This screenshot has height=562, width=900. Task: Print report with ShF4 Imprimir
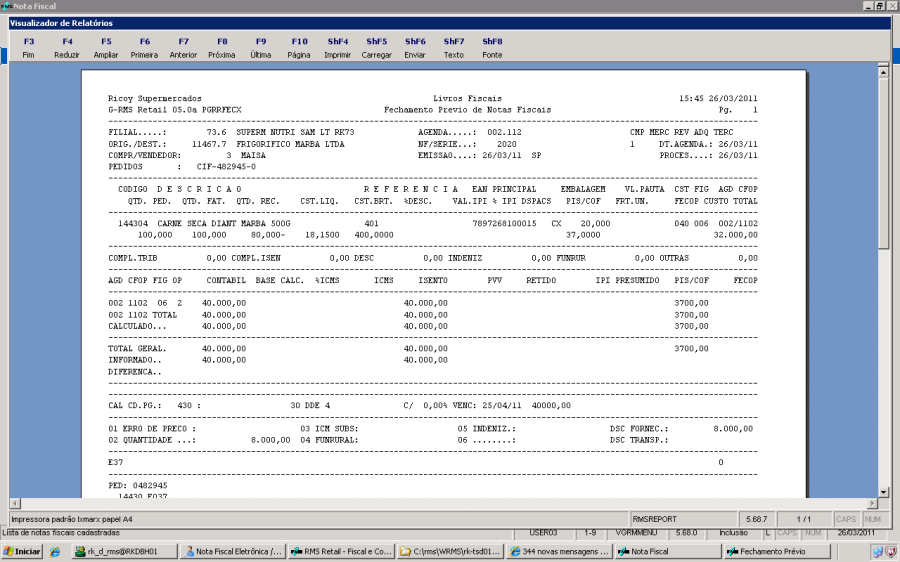(338, 48)
